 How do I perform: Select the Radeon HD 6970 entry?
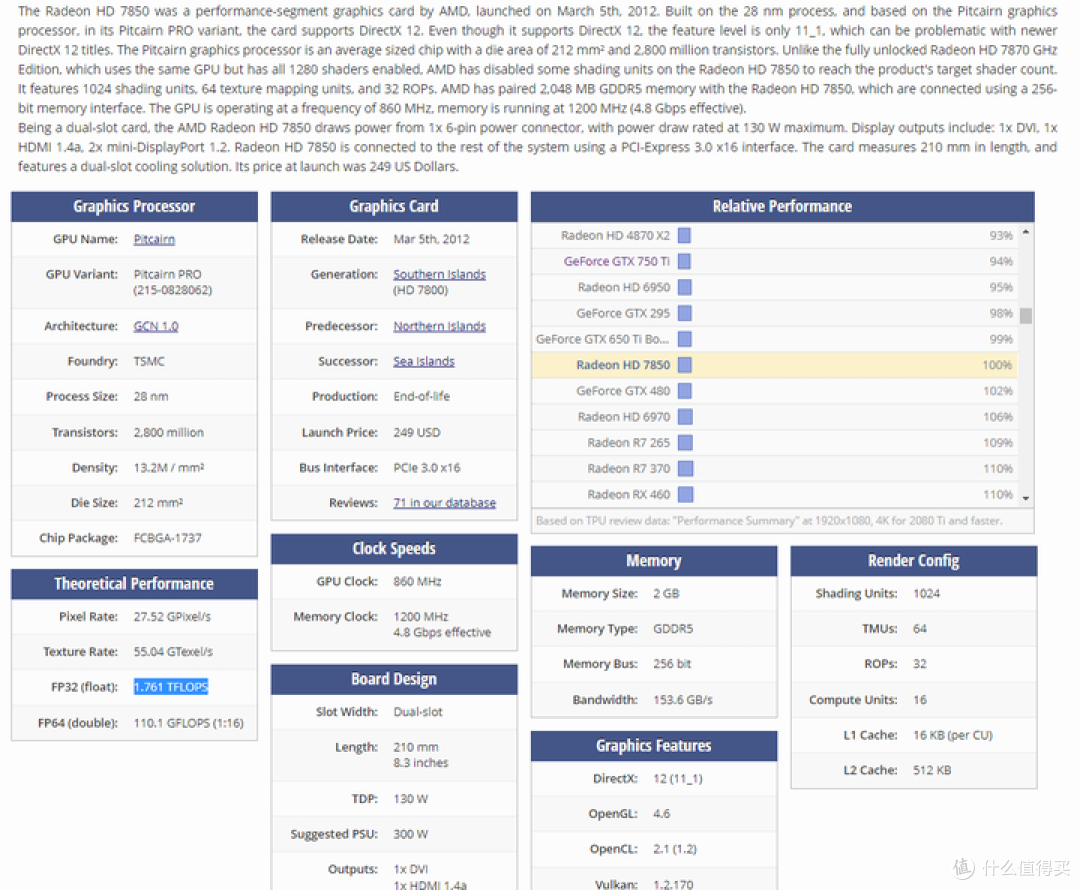[623, 417]
